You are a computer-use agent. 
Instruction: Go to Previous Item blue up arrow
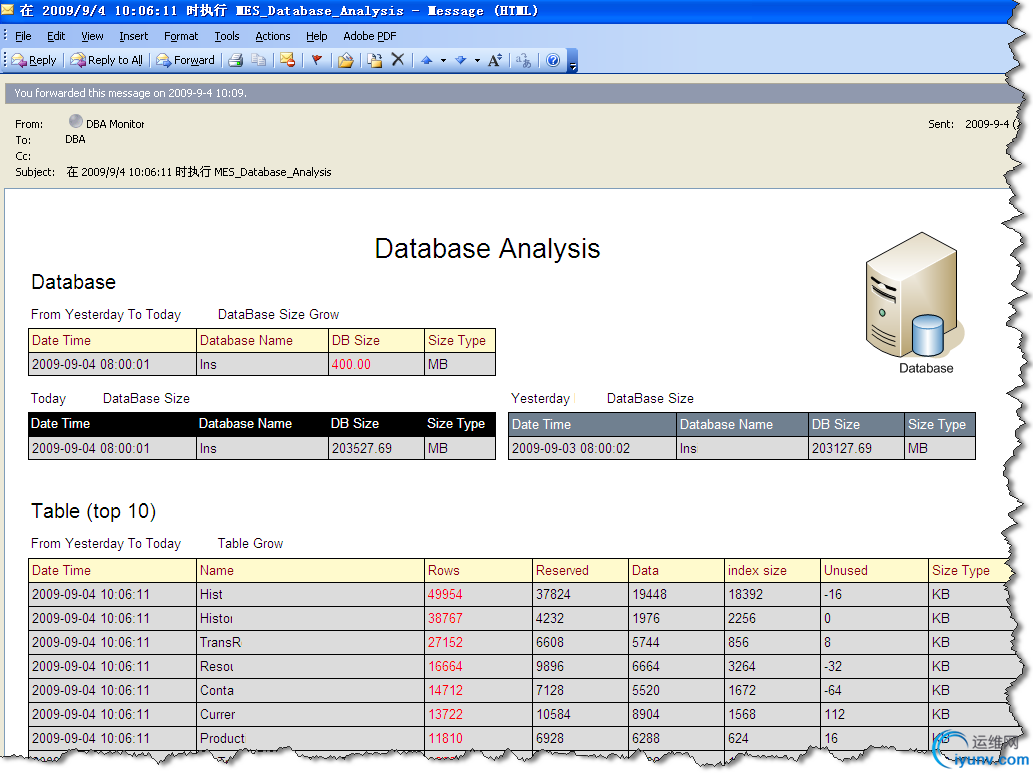tap(426, 61)
